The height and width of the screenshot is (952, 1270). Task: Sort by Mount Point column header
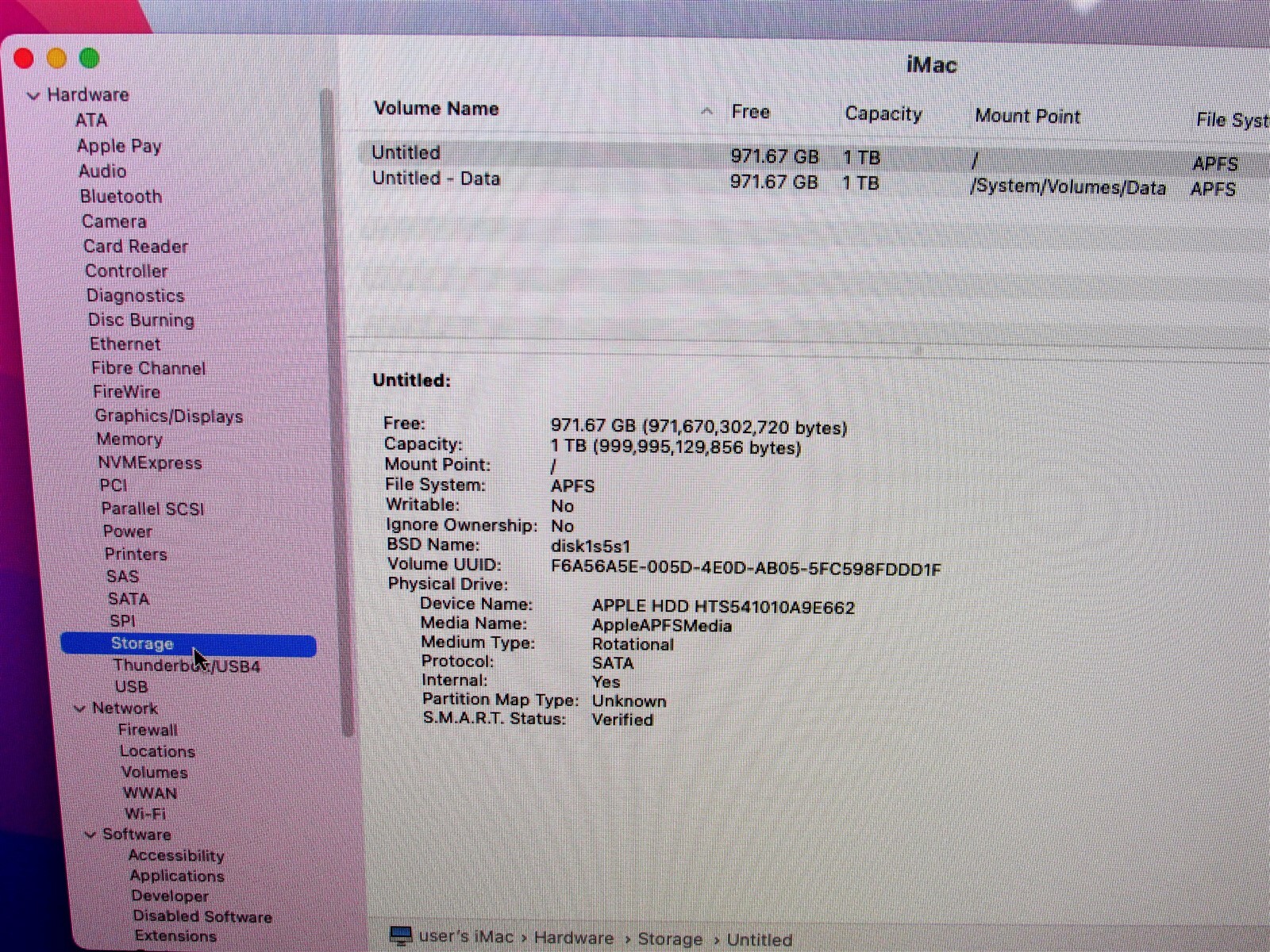(x=1028, y=117)
